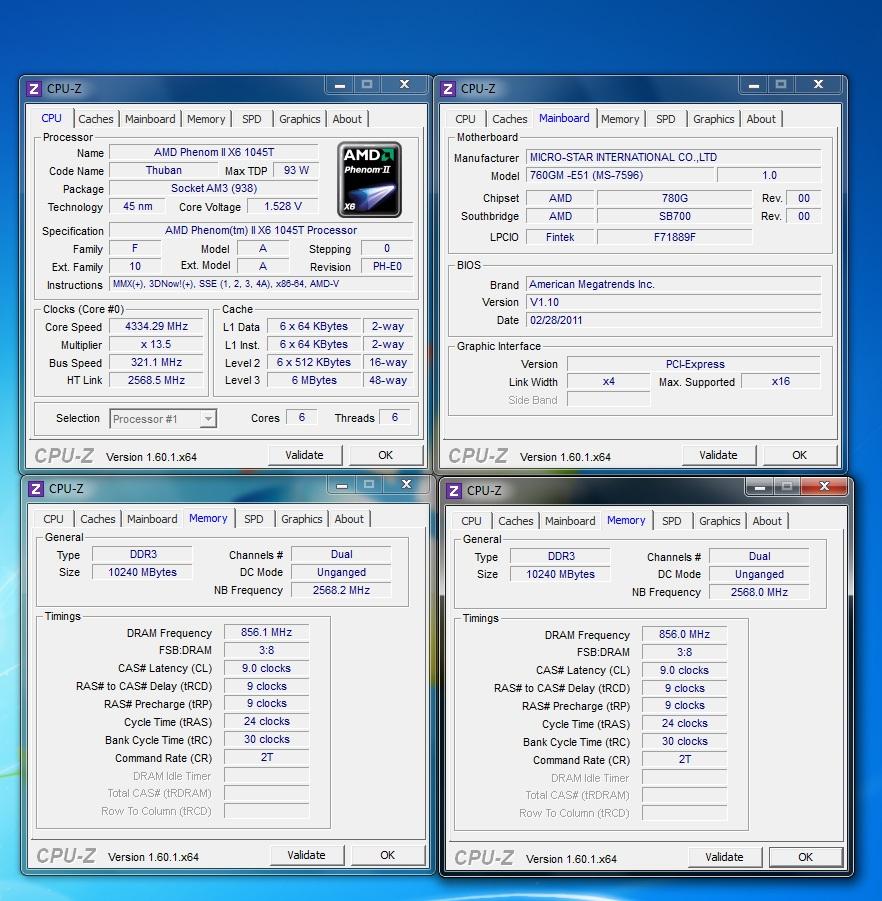Click the CPU-Z logo icon in the top-left window title bar
The image size is (882, 901).
click(x=34, y=88)
